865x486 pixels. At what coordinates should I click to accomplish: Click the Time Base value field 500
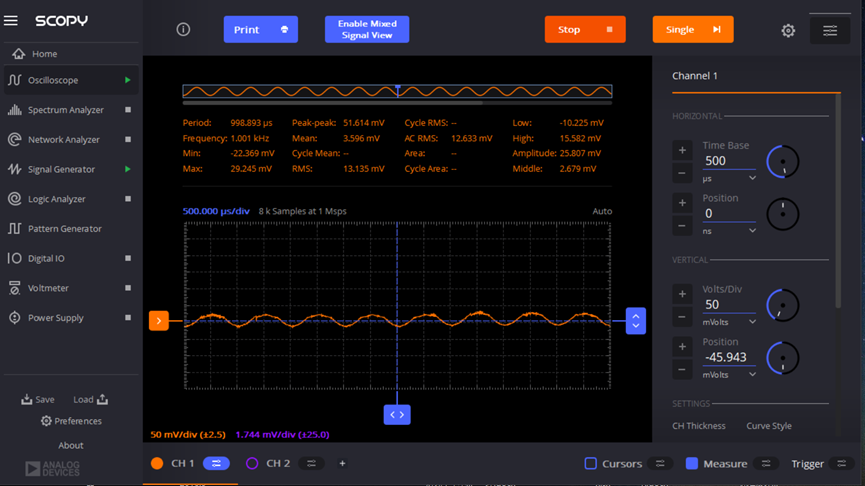pyautogui.click(x=729, y=161)
